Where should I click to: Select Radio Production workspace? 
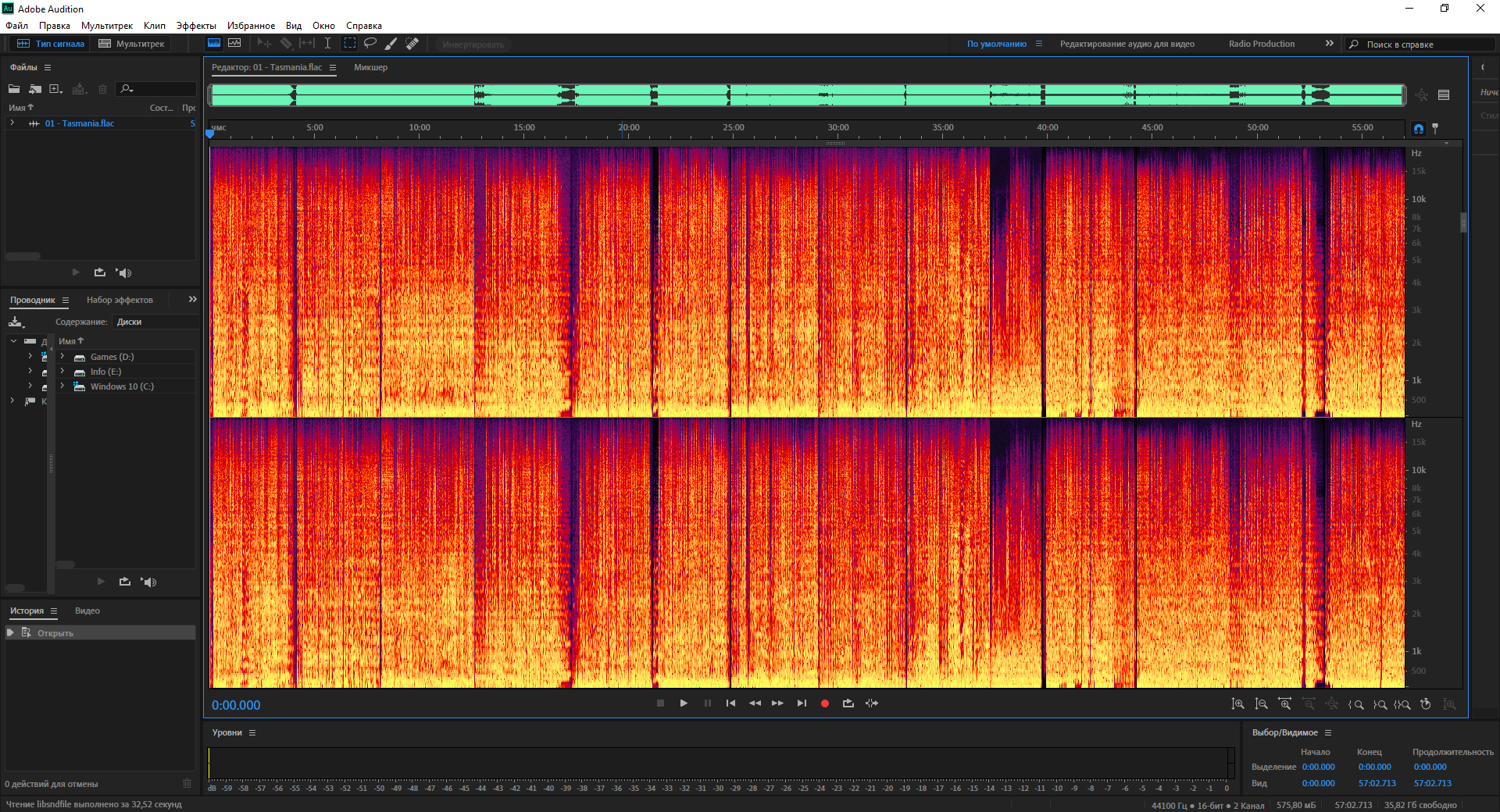[x=1262, y=44]
